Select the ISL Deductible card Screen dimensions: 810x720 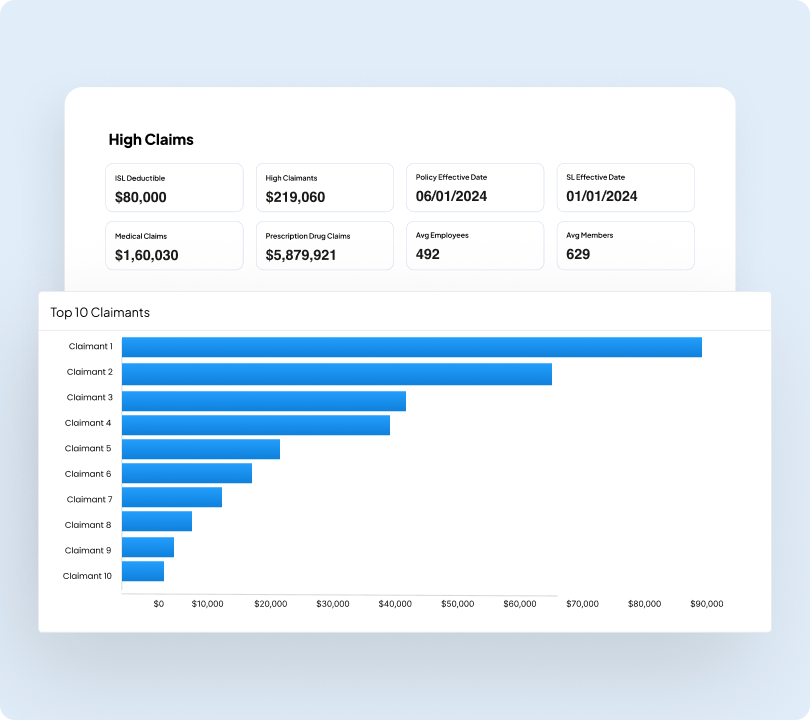174,187
